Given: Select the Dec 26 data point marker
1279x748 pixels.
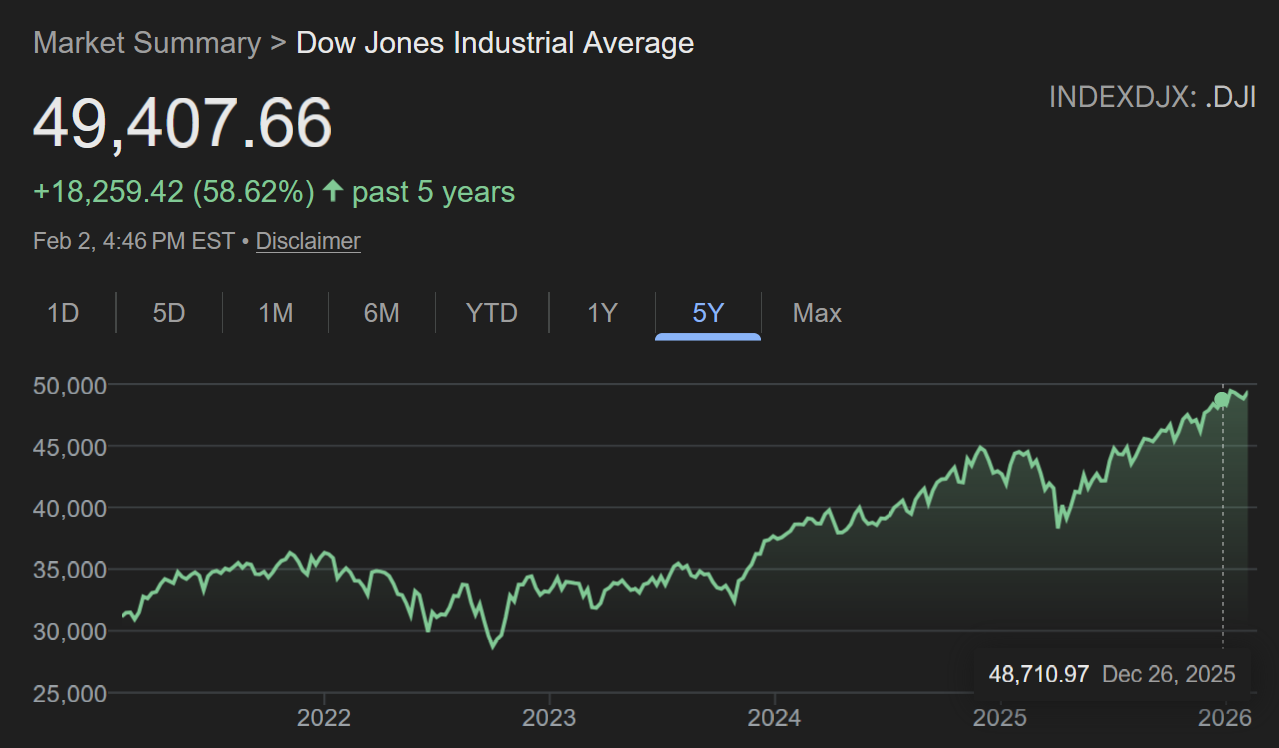Looking at the screenshot, I should 1221,399.
